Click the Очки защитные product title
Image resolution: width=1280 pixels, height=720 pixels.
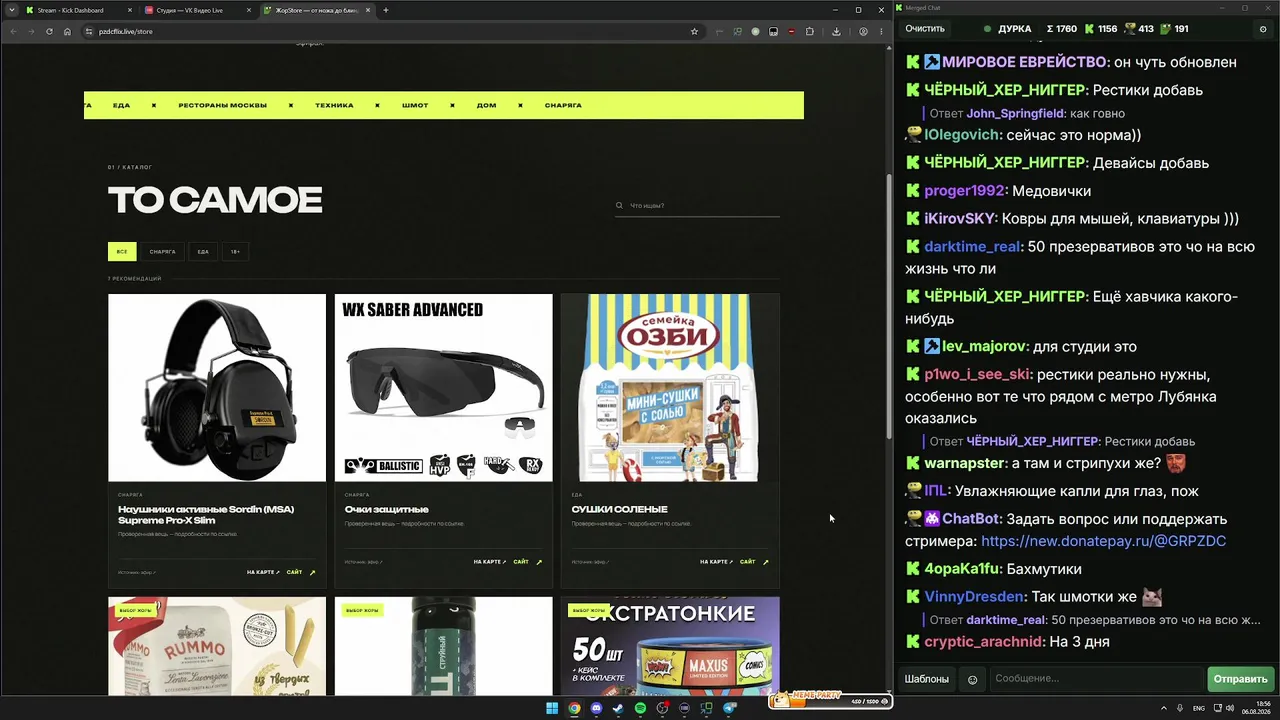387,510
